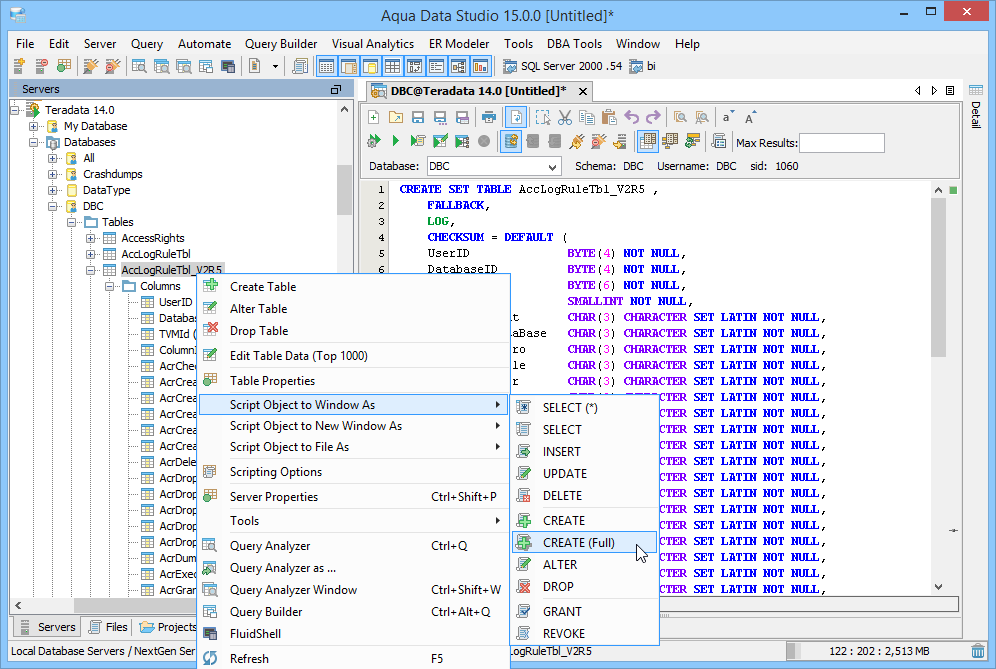Viewport: 996px width, 669px height.
Task: Choose Script Object to New Window As
Action: click(x=354, y=426)
